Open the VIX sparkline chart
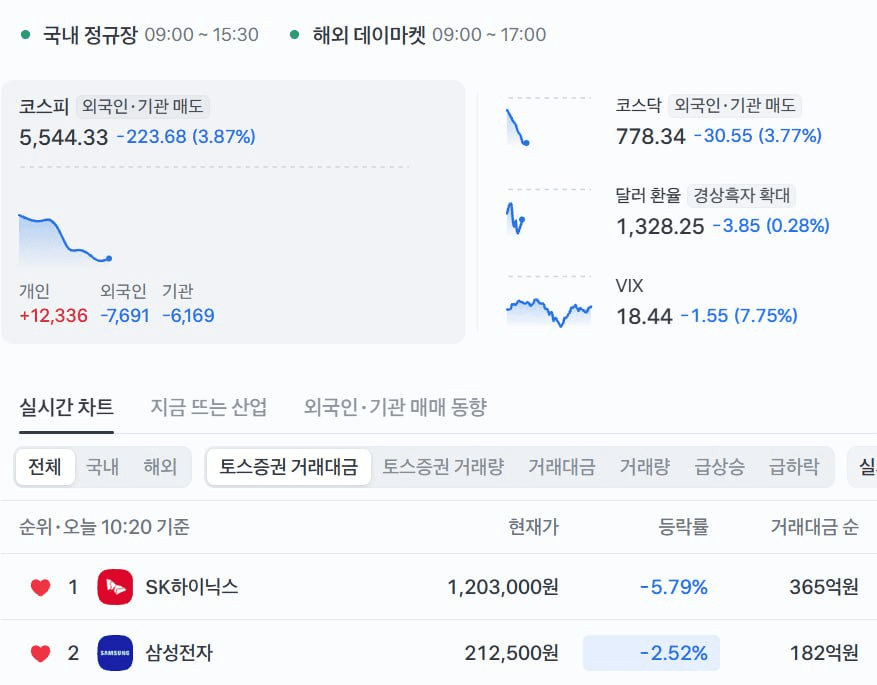This screenshot has width=877, height=685. [549, 302]
